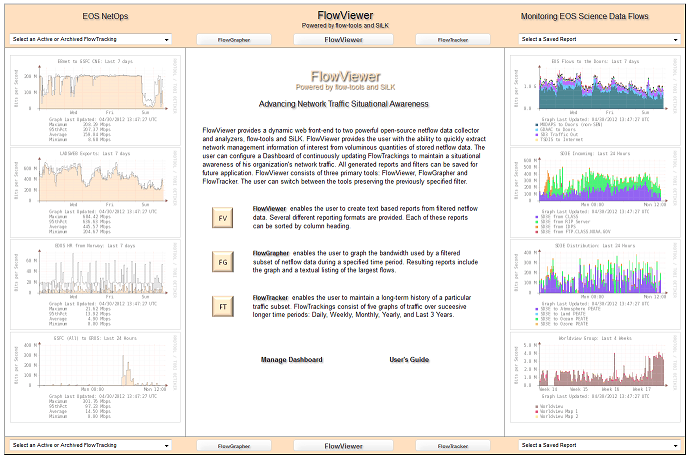Open the EBnet to GSFC CNE graph
The width and height of the screenshot is (689, 457).
(95, 100)
